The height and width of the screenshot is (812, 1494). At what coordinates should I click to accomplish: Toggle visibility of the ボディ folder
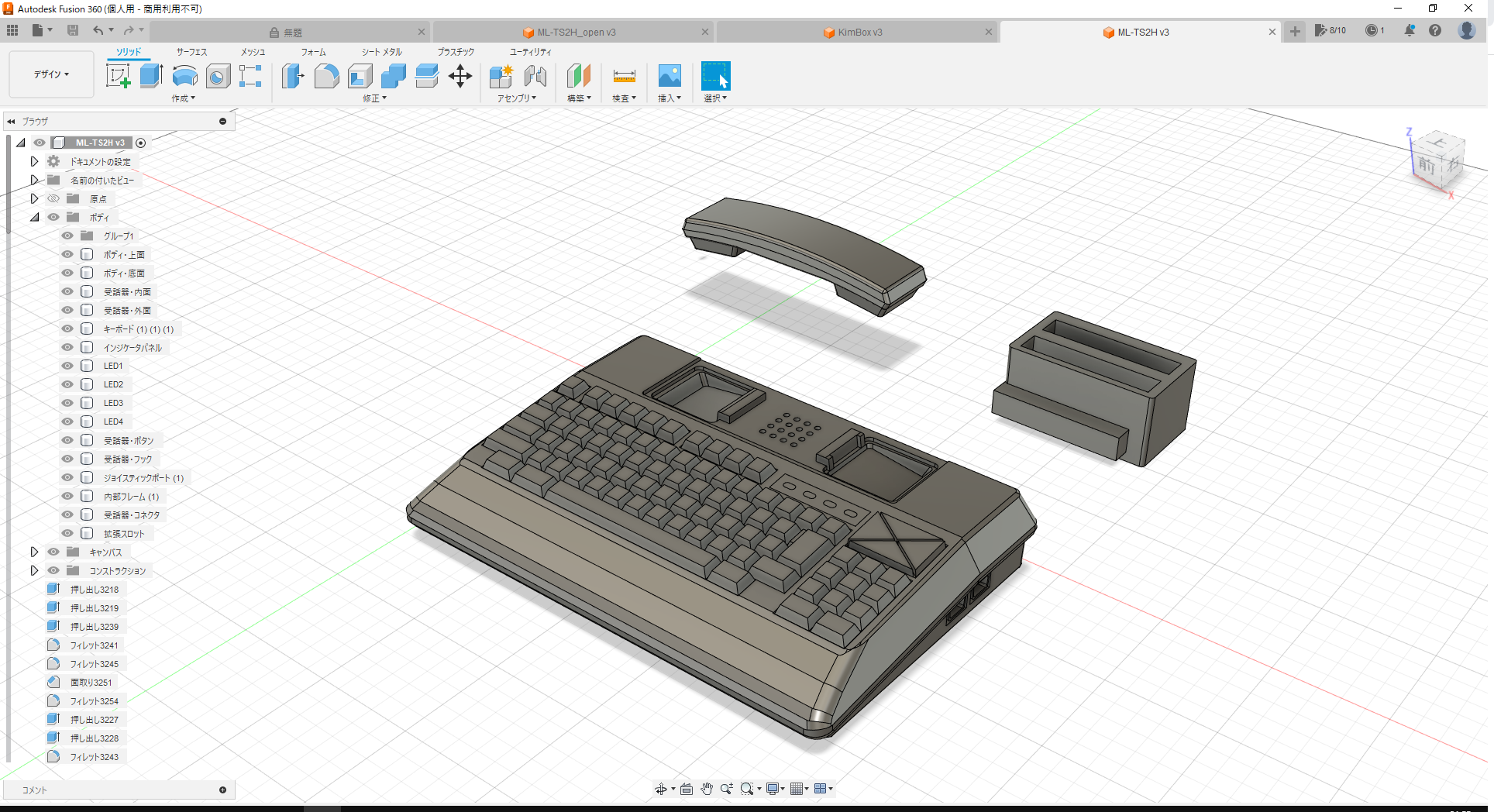click(x=53, y=217)
